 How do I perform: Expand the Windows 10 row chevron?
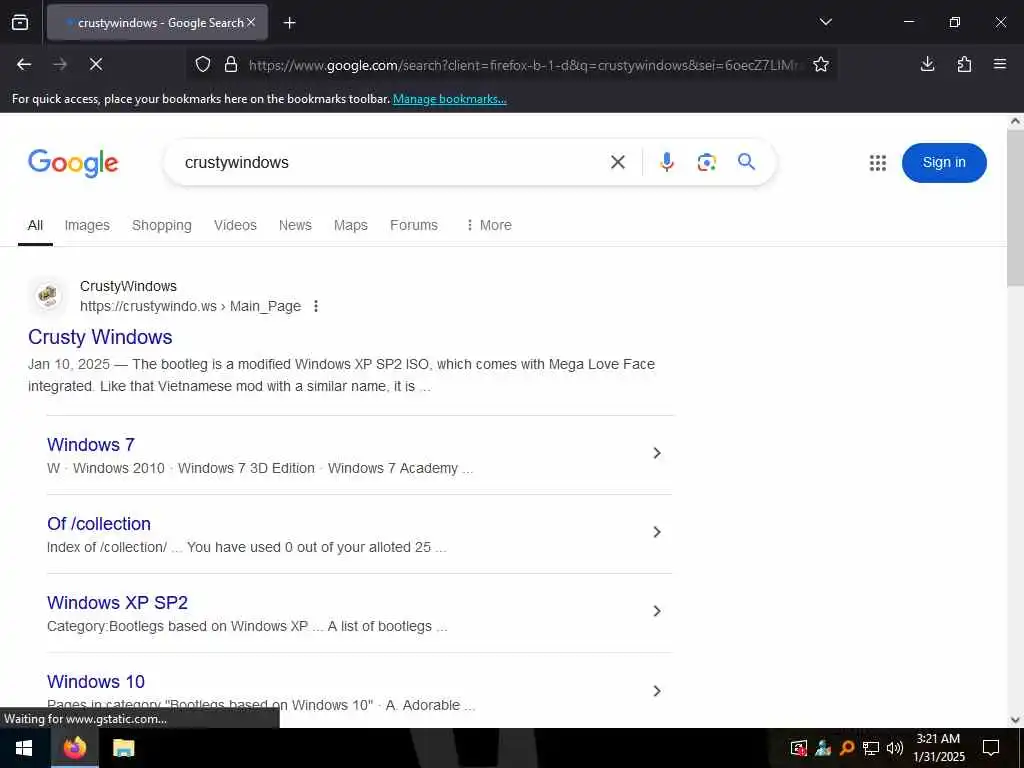click(657, 691)
